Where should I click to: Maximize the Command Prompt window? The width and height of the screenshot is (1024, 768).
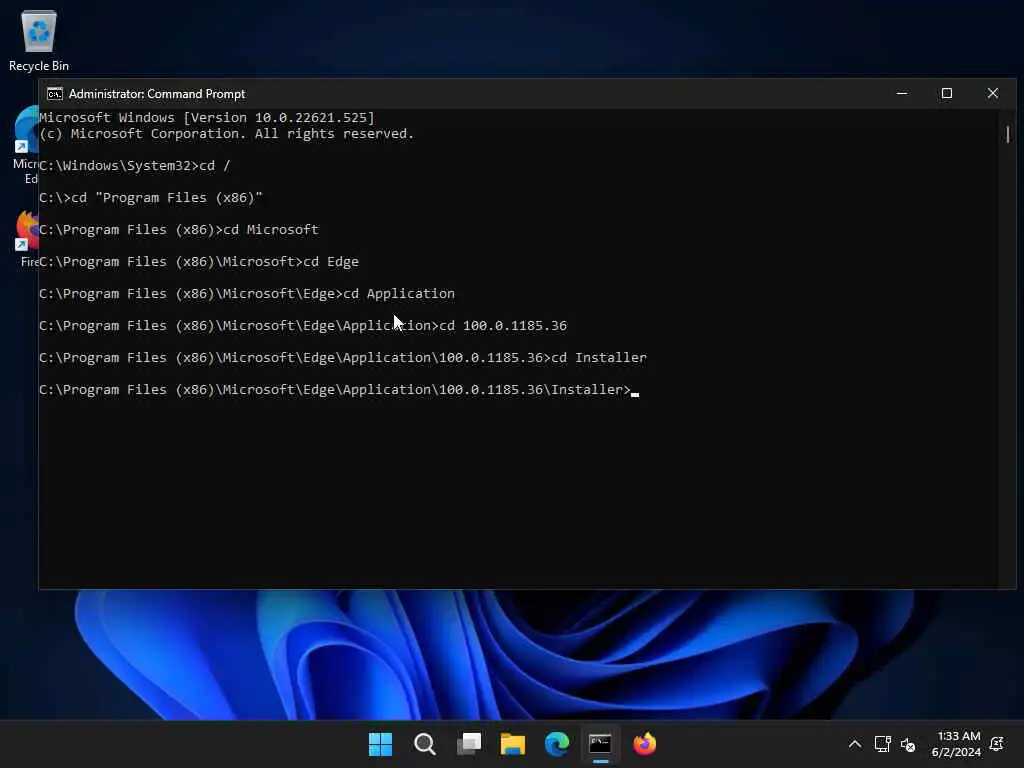point(947,93)
